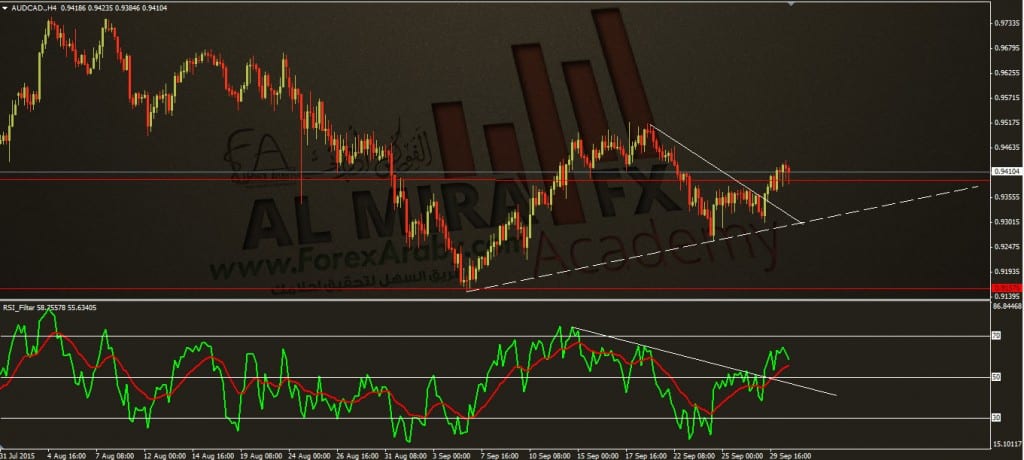Select the current price label 0.94104
The image size is (1024, 460).
(1006, 171)
